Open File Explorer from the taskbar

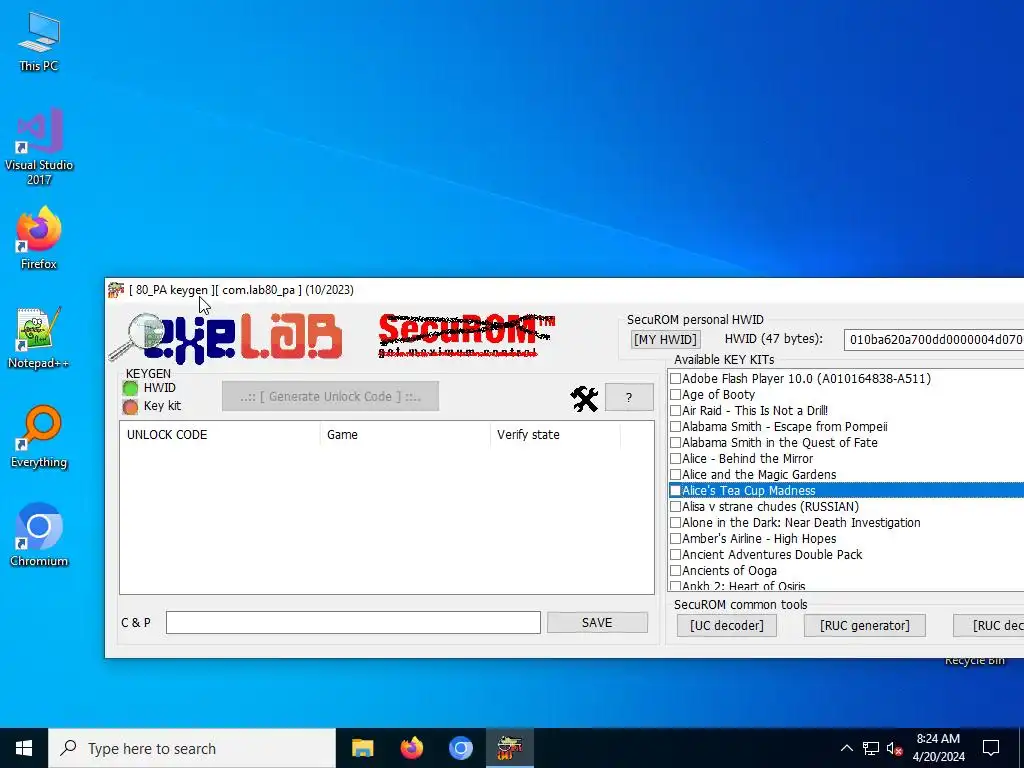click(x=362, y=748)
